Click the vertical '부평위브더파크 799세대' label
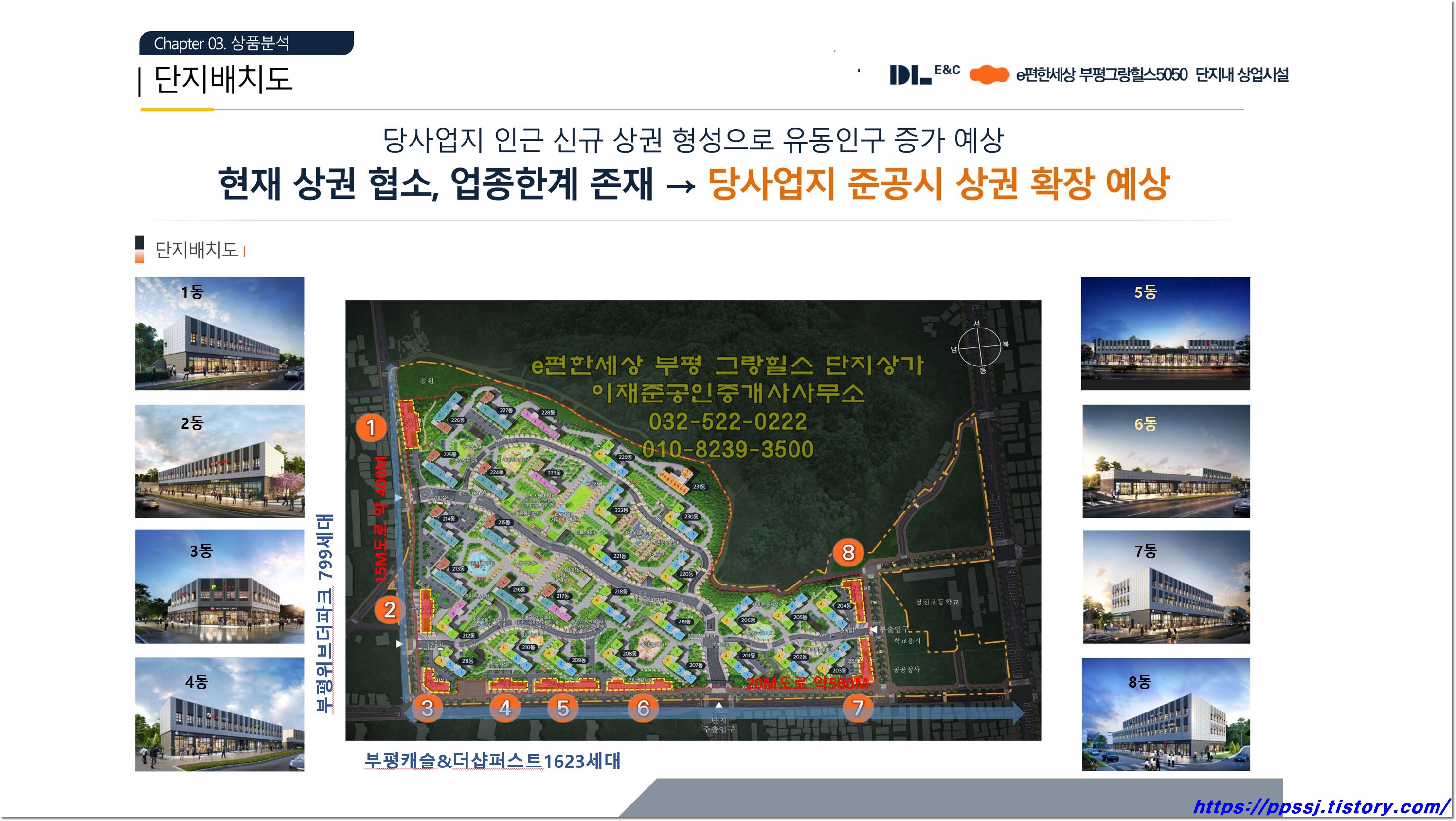1456x821 pixels. tap(325, 614)
